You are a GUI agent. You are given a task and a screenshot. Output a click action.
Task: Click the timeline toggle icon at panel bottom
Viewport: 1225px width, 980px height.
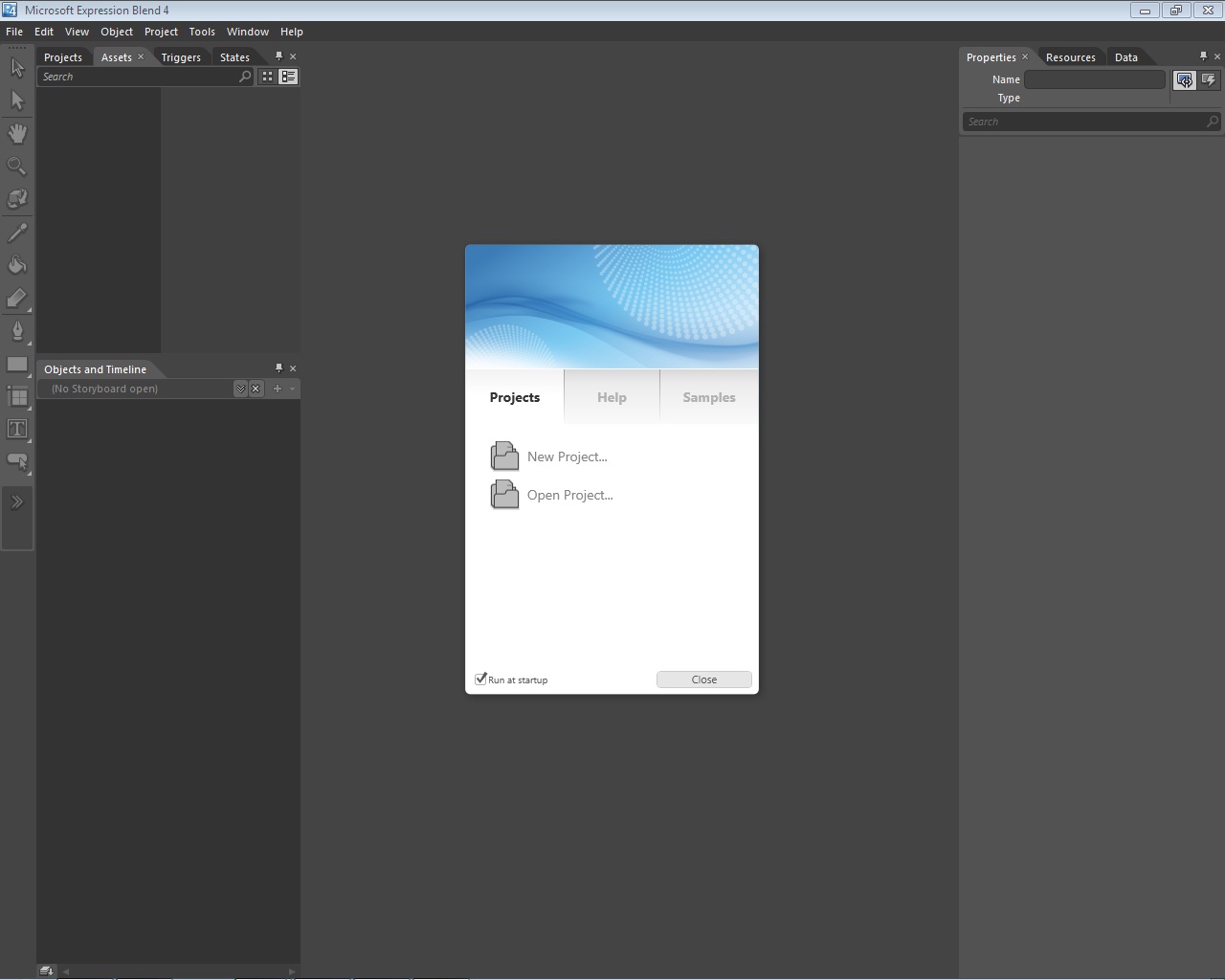click(x=47, y=970)
